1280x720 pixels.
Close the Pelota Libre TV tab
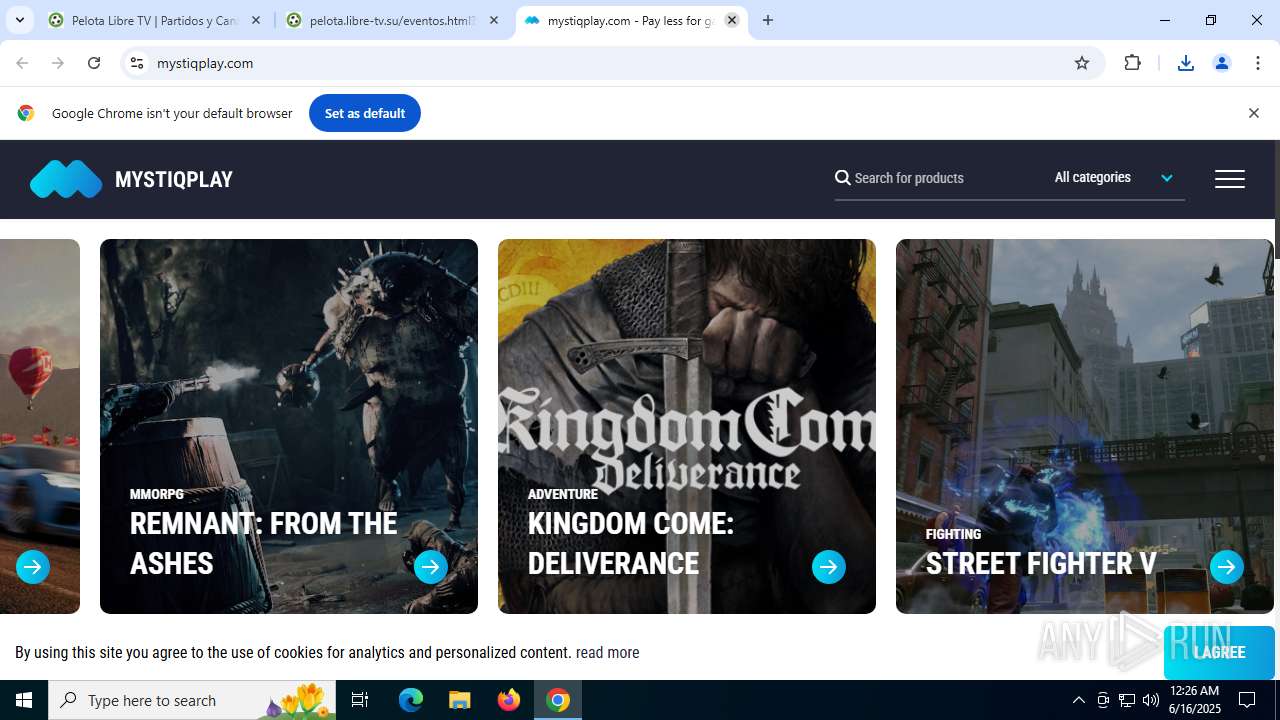click(x=256, y=20)
